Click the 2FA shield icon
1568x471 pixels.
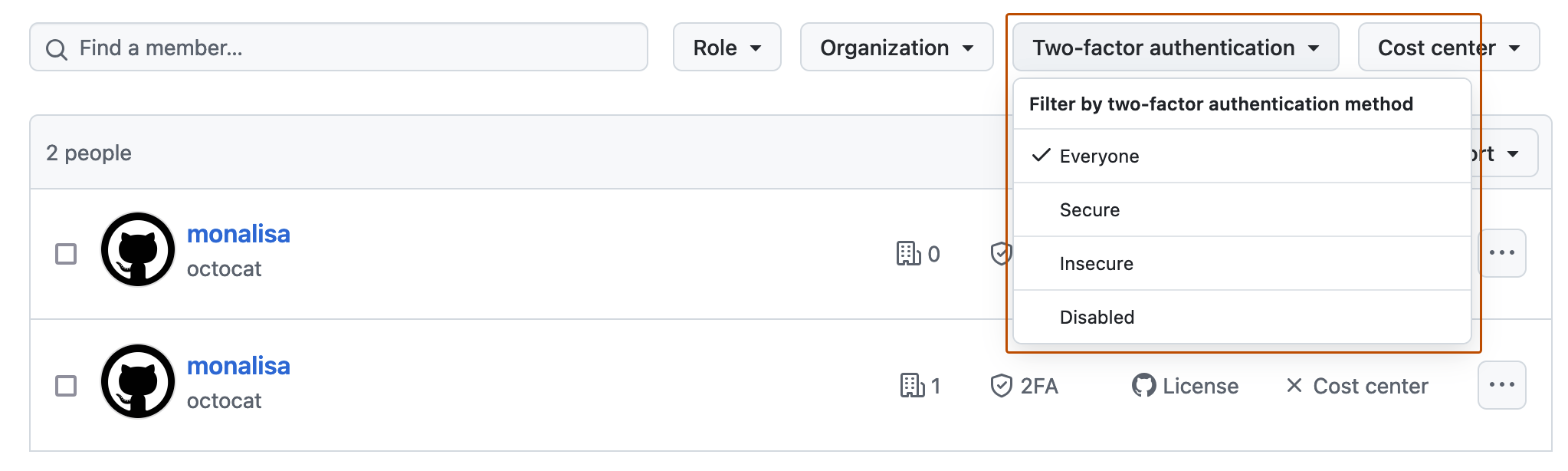pyautogui.click(x=1002, y=386)
